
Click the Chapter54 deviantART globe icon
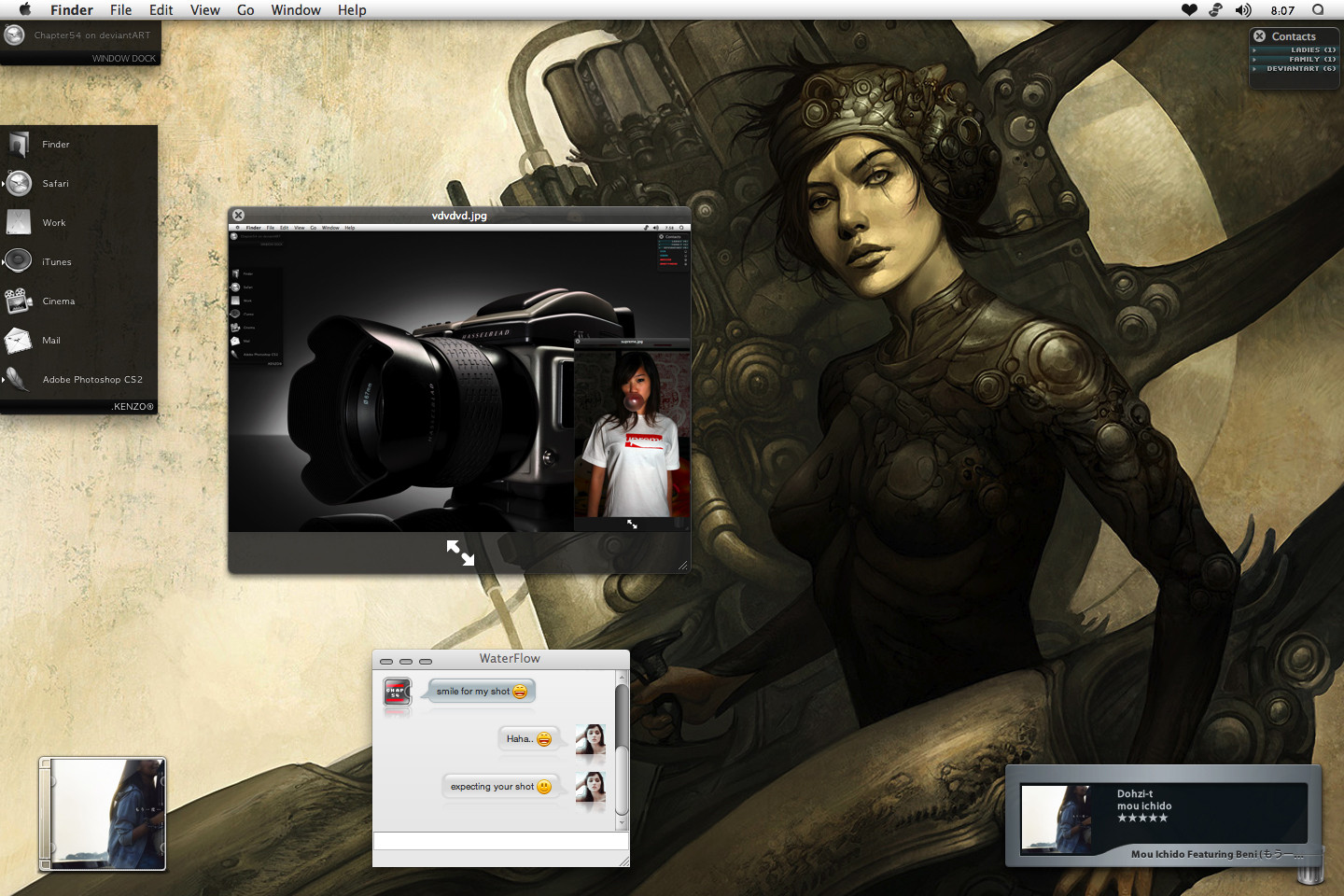pos(14,35)
